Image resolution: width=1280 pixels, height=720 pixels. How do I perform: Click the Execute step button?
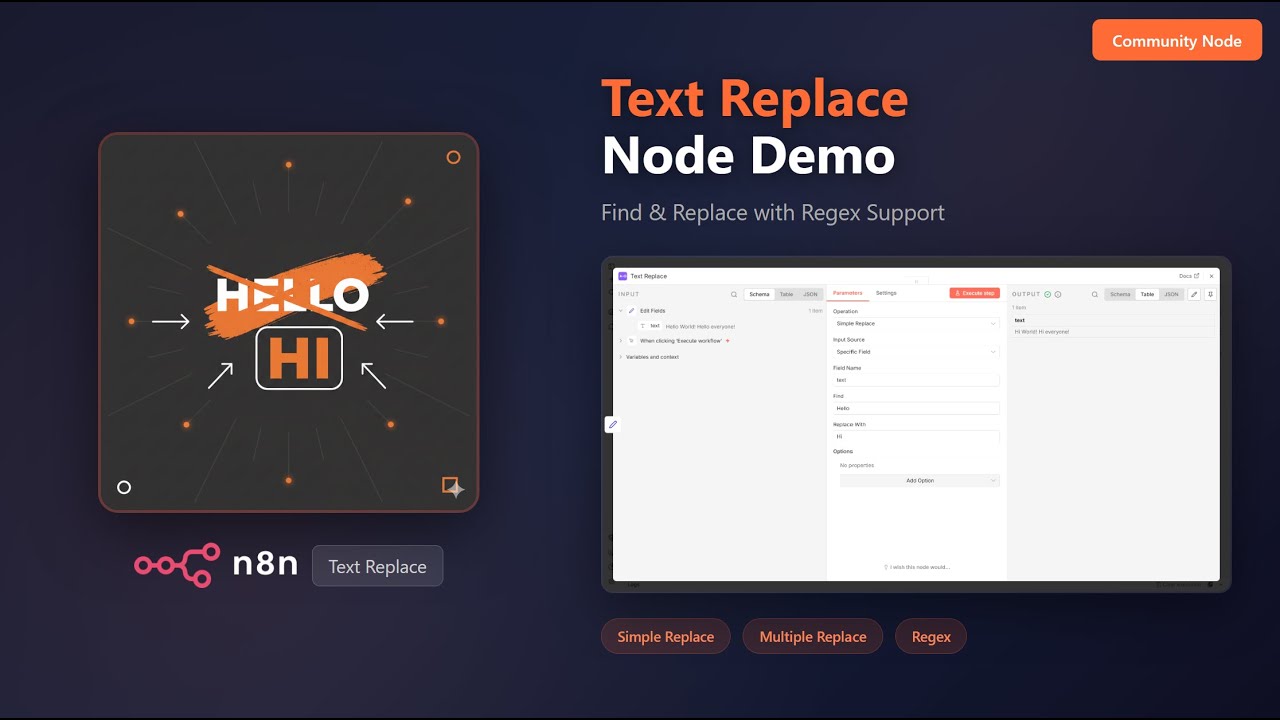coord(974,293)
